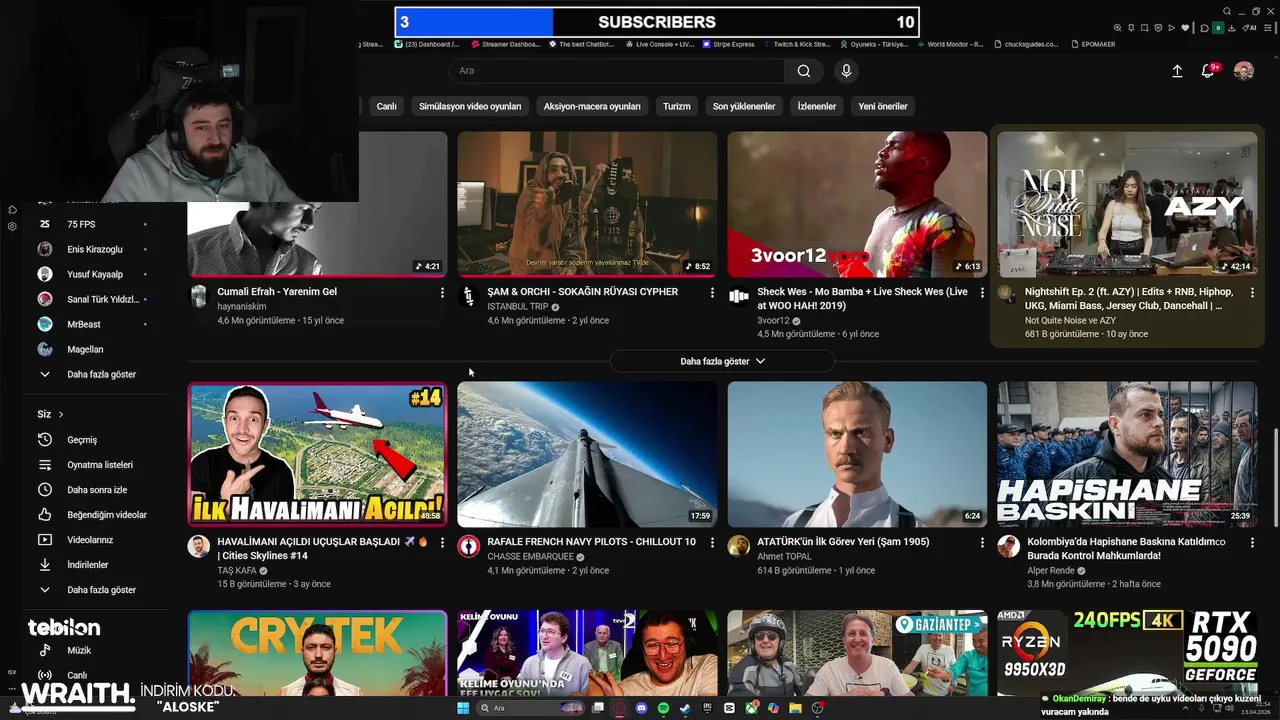Open Discord from the taskbar
1280x720 pixels.
point(641,708)
